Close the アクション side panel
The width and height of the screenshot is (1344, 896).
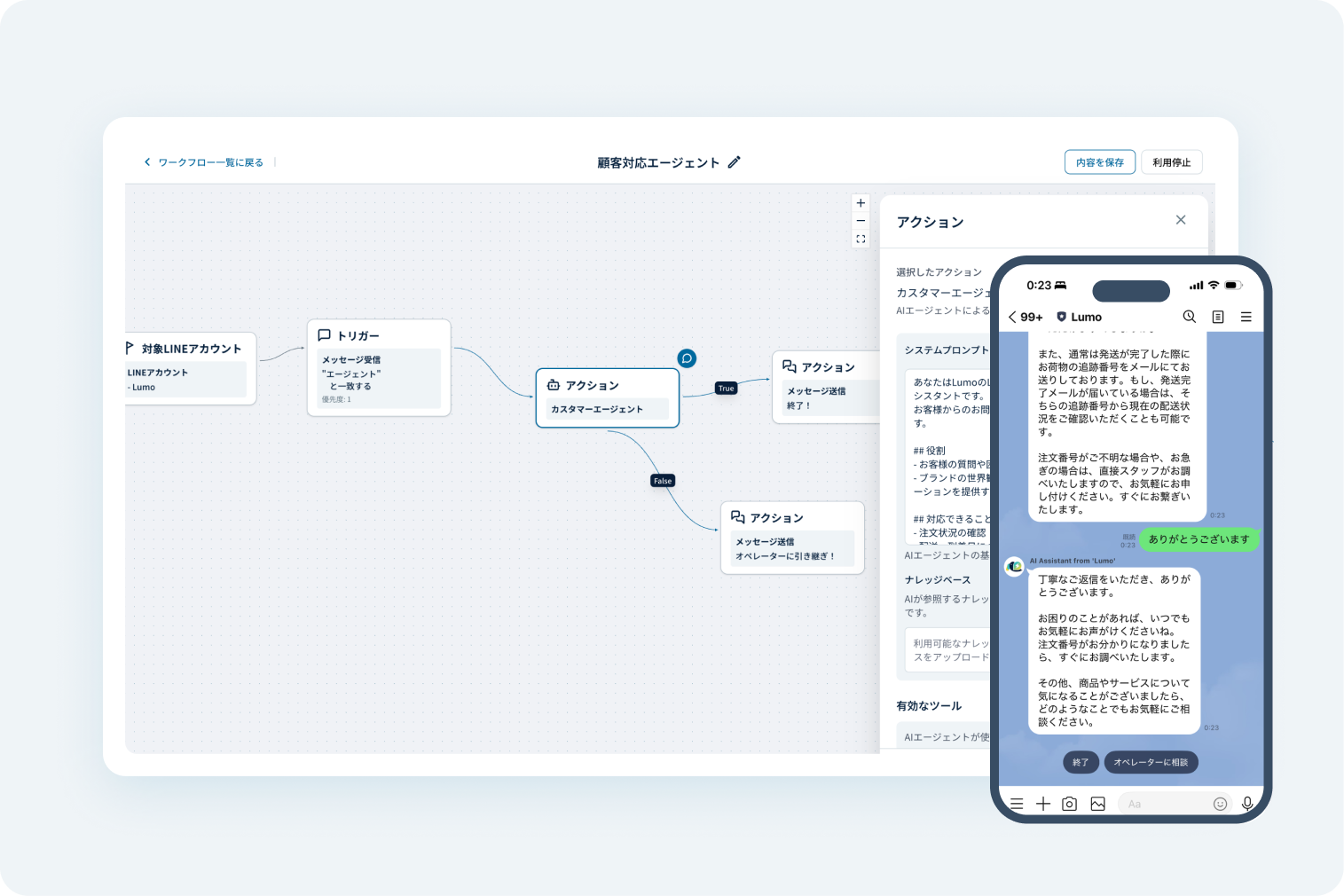point(1181,220)
